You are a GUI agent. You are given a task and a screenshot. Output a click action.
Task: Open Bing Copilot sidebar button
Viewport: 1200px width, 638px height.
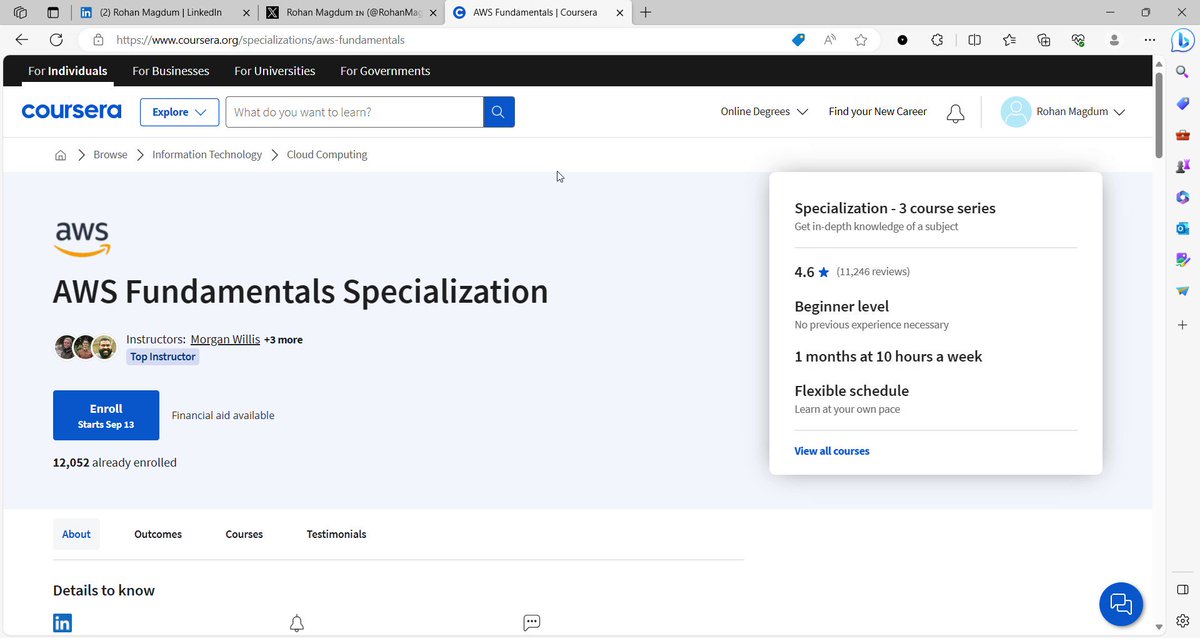pos(1182,40)
